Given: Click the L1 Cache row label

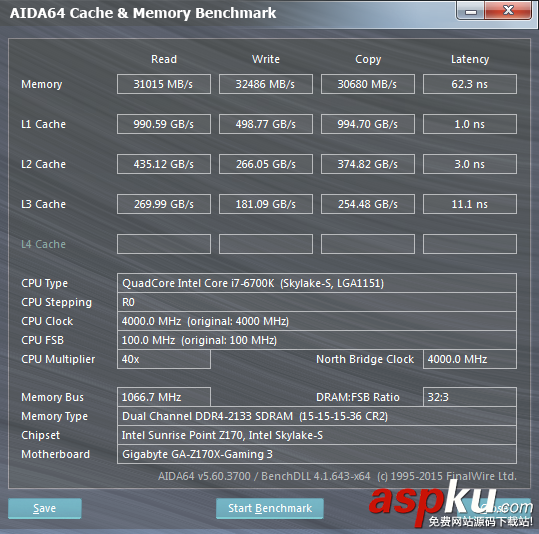Looking at the screenshot, I should (x=43, y=124).
